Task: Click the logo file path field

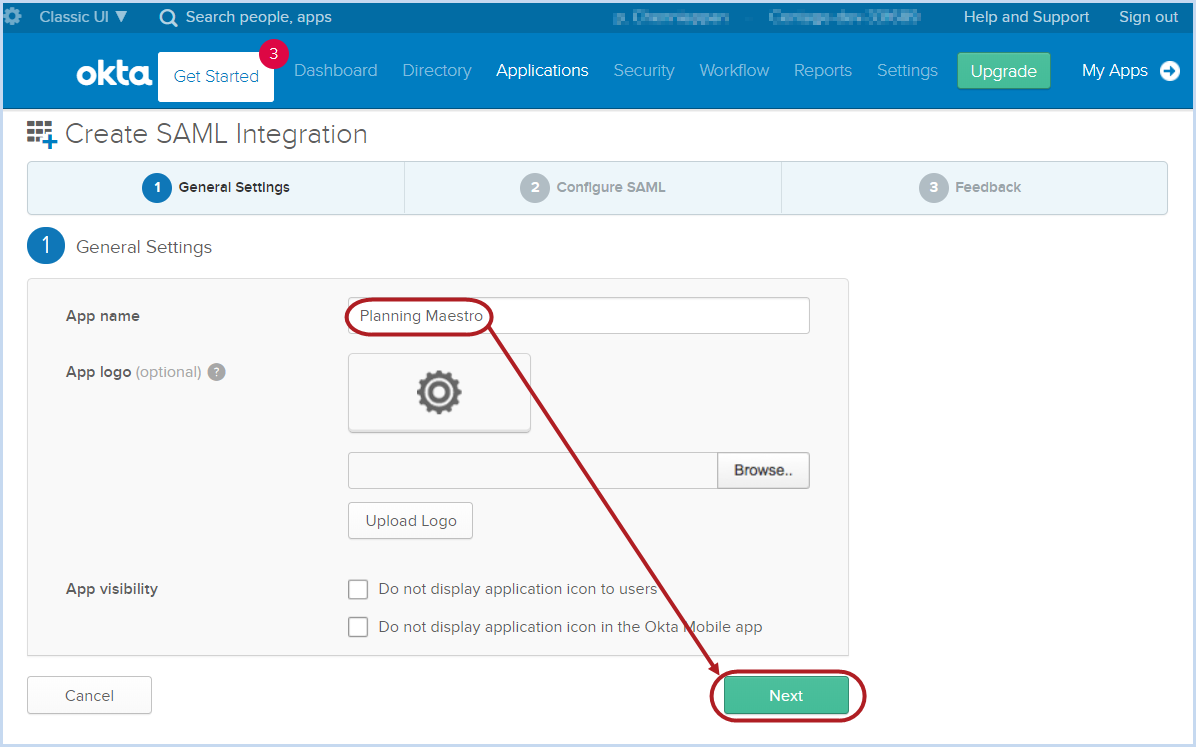Action: coord(533,471)
